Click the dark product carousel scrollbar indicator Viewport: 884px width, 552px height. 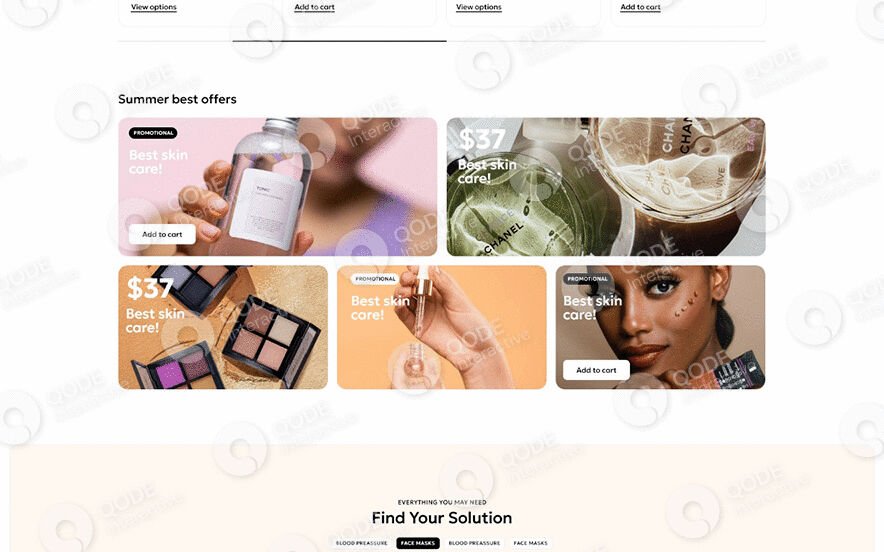click(x=339, y=41)
